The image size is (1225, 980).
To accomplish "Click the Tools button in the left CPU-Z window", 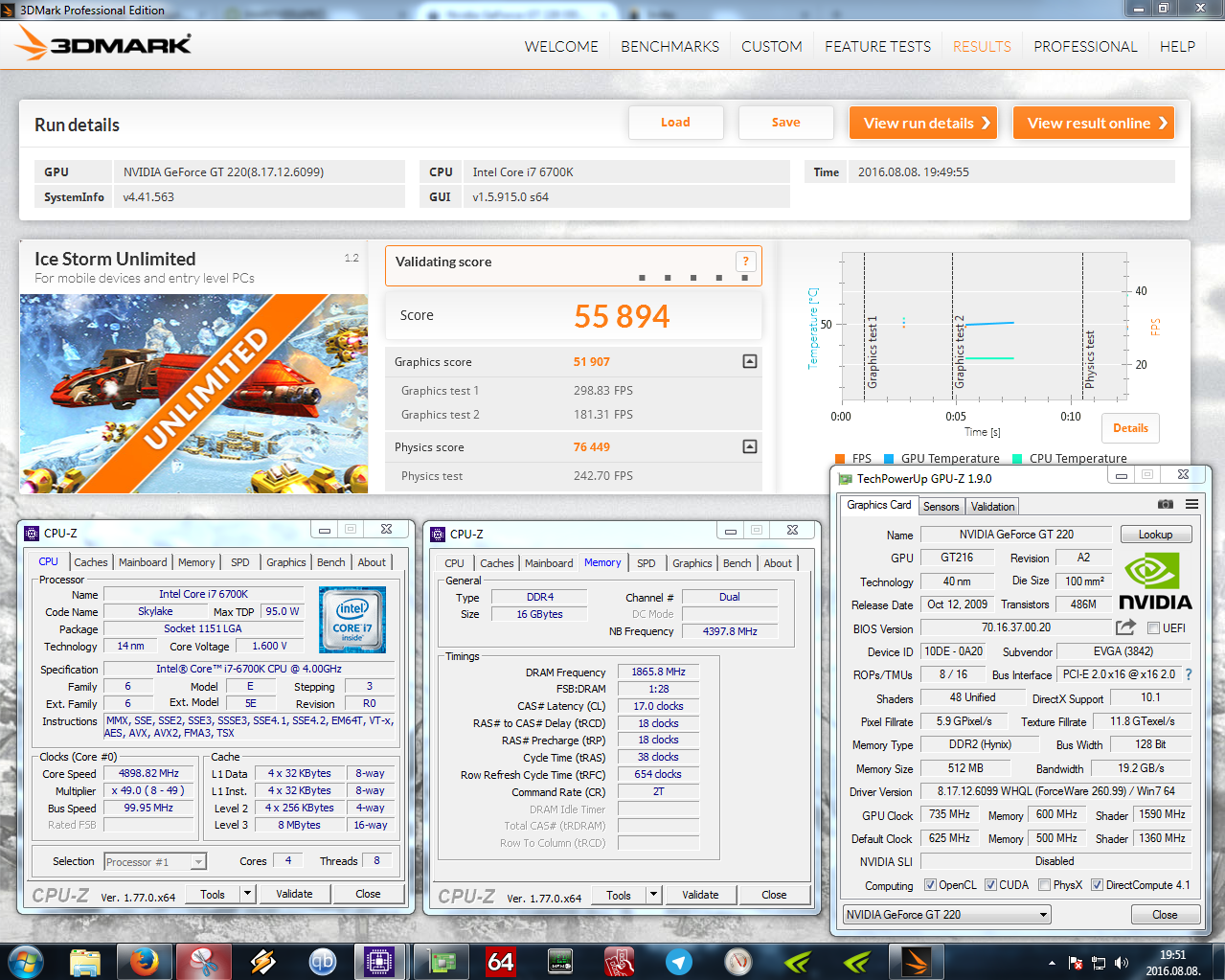I will (213, 894).
